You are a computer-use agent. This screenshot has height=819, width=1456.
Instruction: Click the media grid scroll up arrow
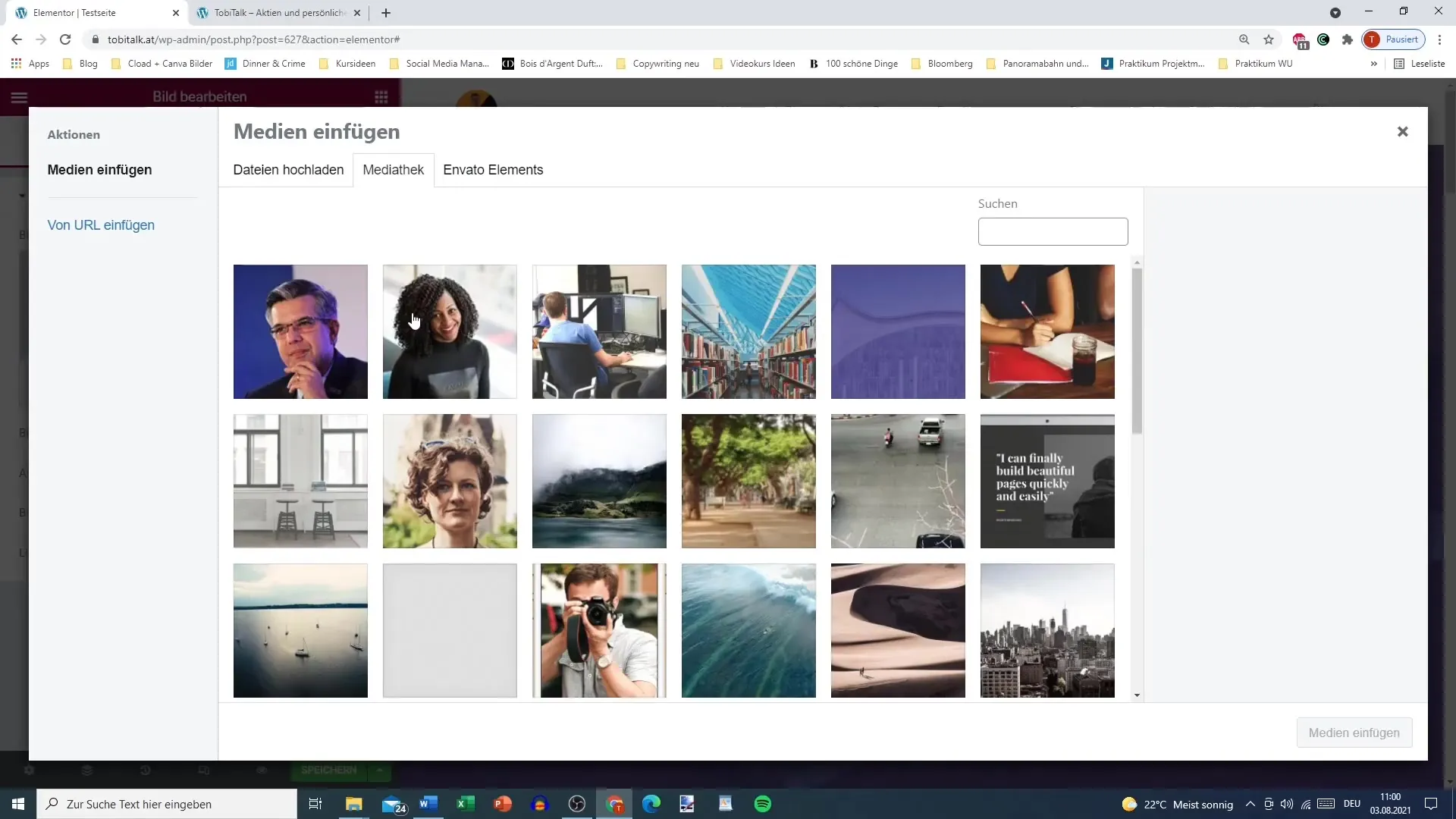point(1136,262)
